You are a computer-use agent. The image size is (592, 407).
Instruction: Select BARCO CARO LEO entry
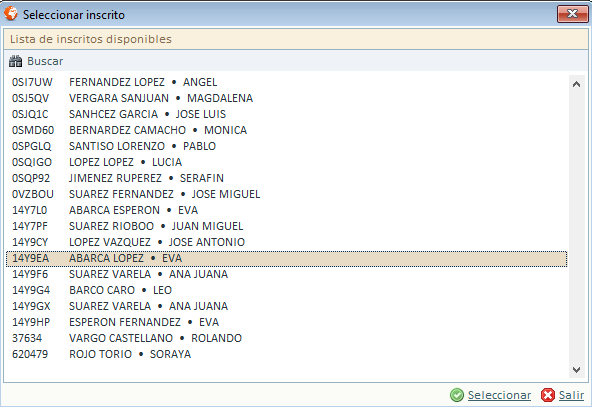[287, 290]
